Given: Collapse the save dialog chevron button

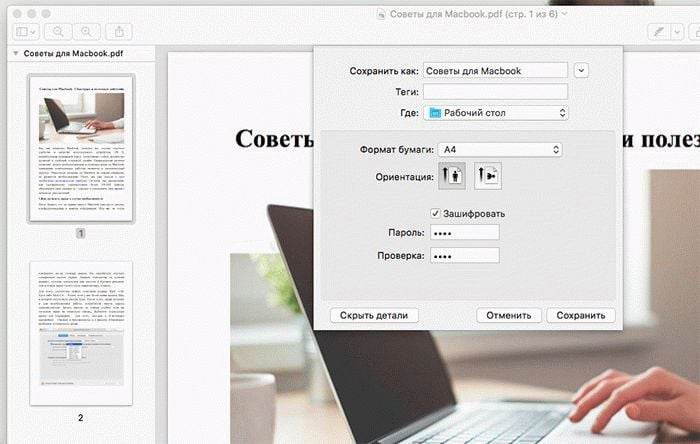Looking at the screenshot, I should click(581, 71).
